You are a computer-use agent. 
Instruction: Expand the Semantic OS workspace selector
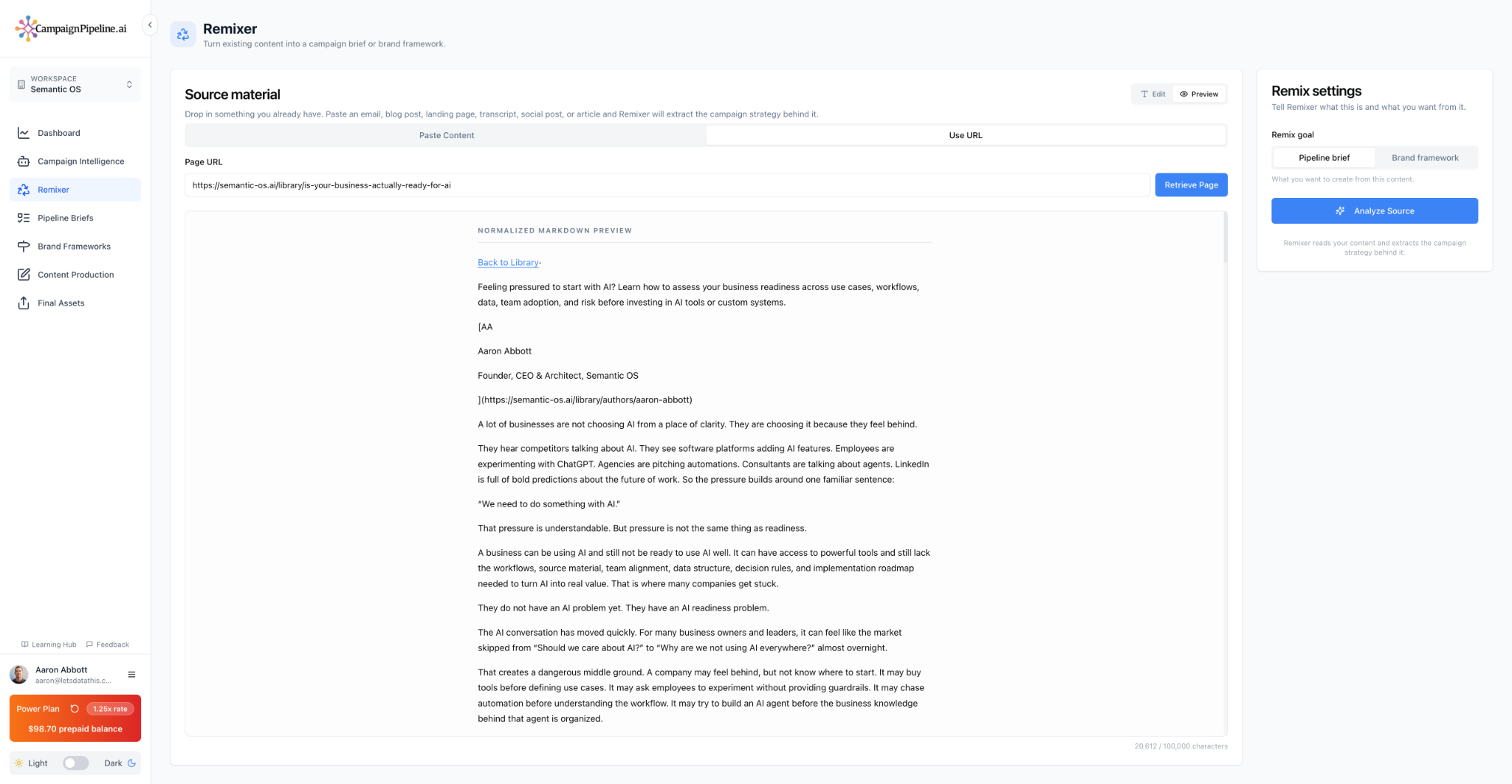coord(75,84)
